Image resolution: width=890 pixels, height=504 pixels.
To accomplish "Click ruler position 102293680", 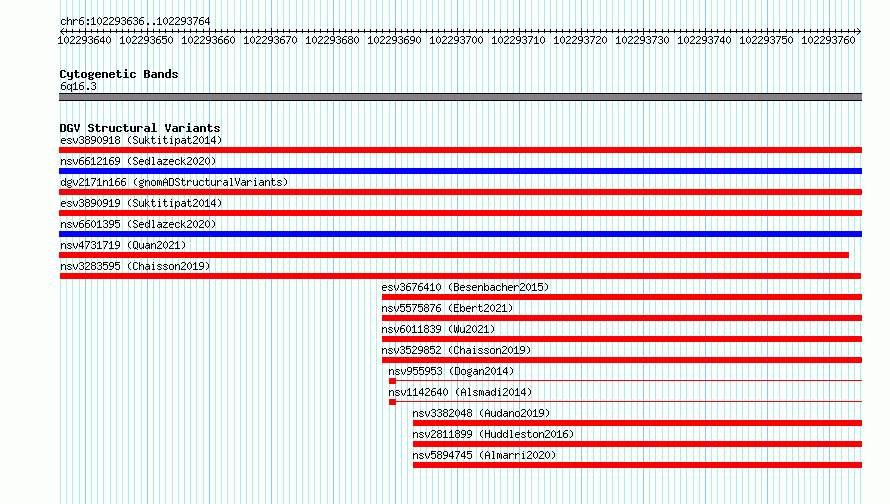I will click(x=333, y=40).
